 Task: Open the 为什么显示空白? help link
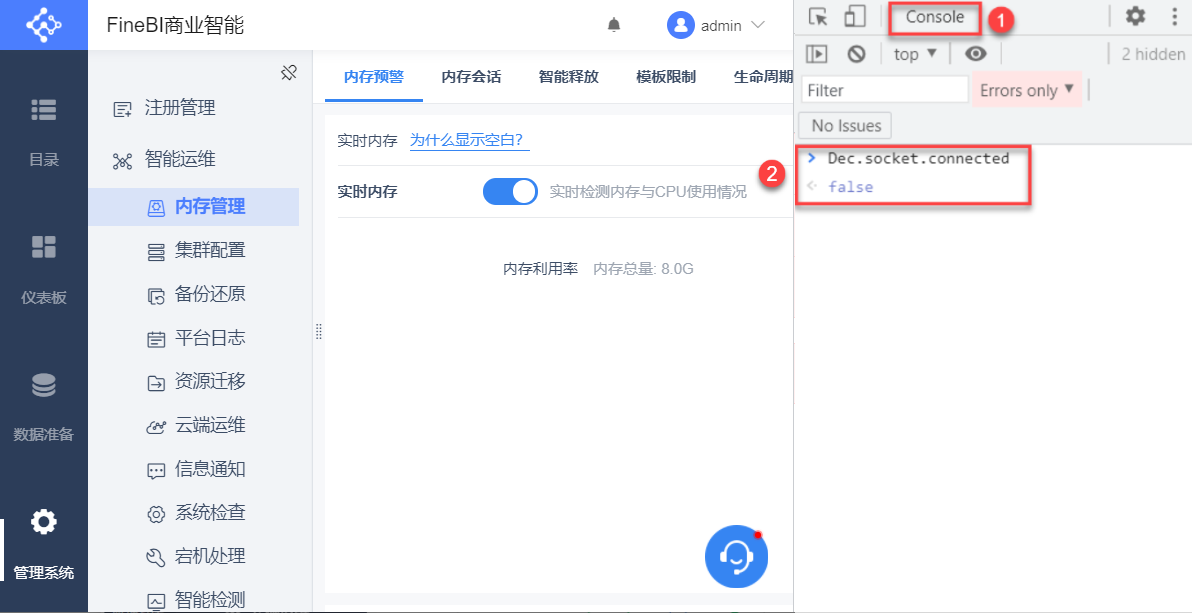(470, 140)
